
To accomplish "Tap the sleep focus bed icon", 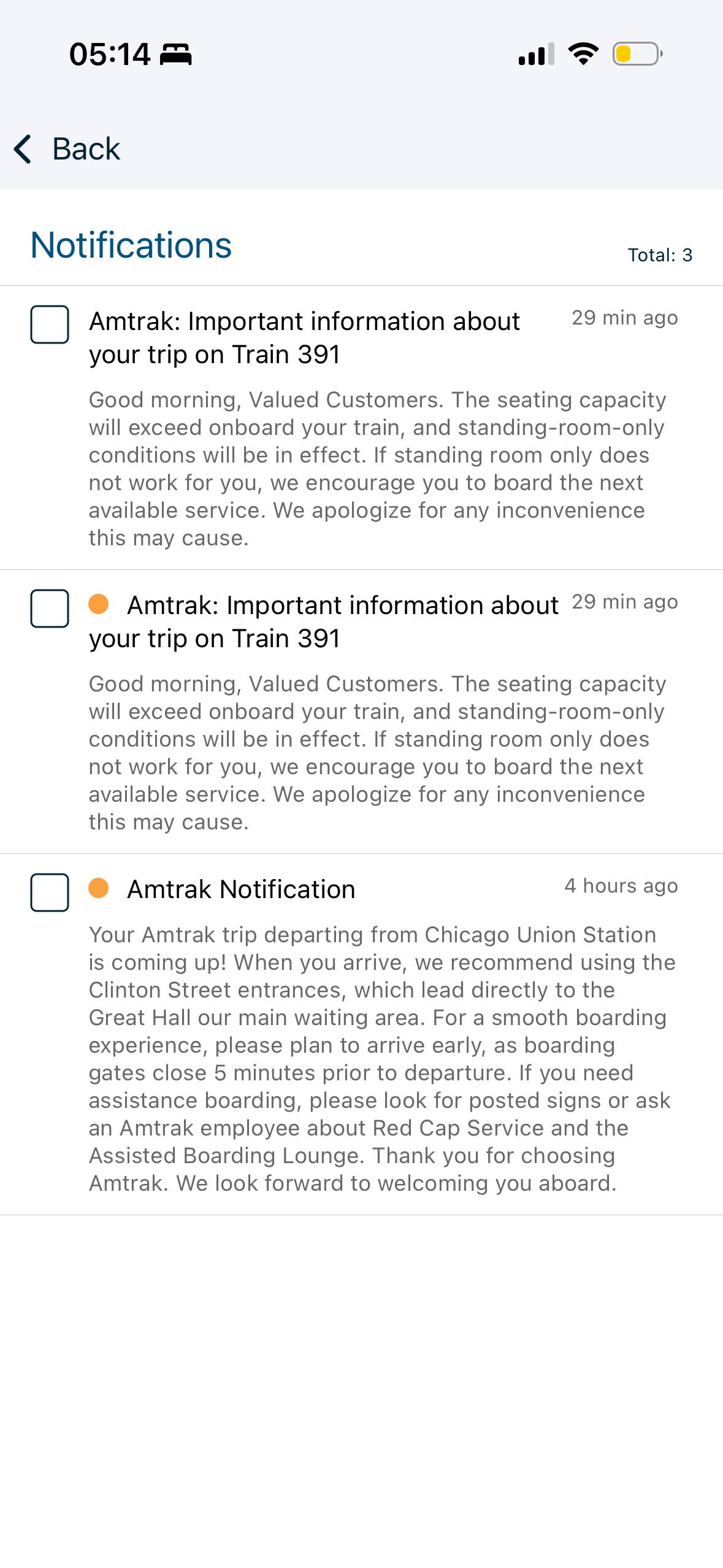I will coord(176,55).
